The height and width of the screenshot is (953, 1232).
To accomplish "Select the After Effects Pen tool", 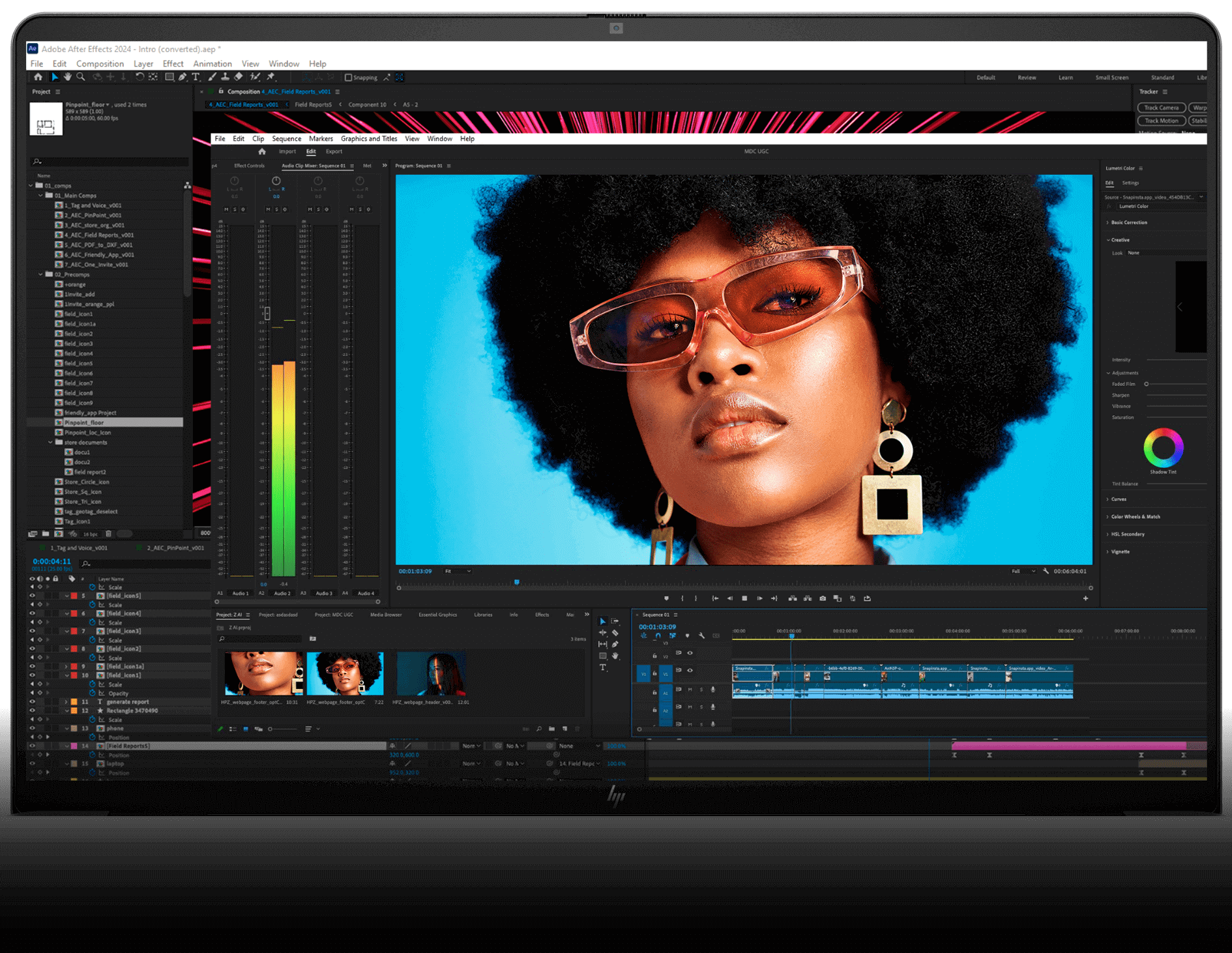I will pyautogui.click(x=183, y=77).
